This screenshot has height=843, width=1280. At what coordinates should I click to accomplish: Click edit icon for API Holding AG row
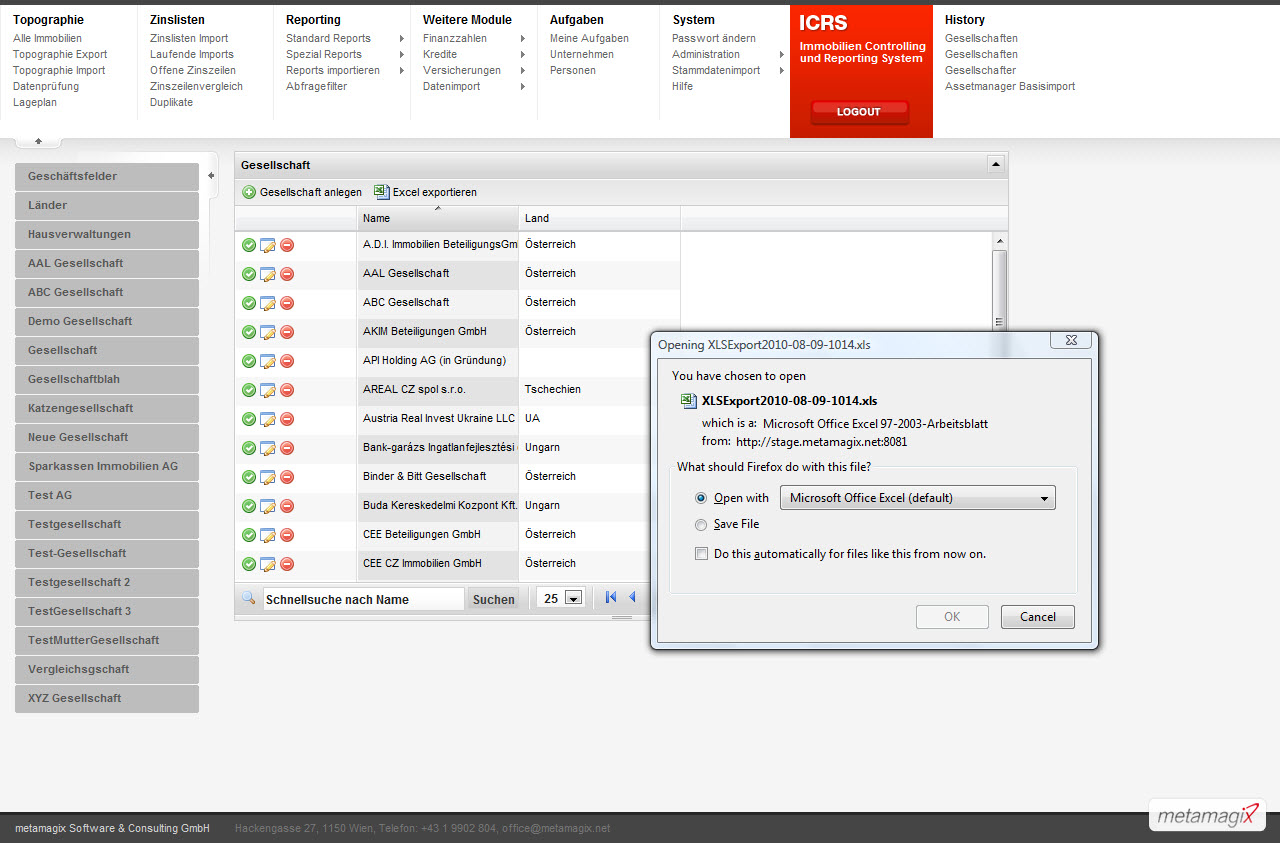(268, 361)
